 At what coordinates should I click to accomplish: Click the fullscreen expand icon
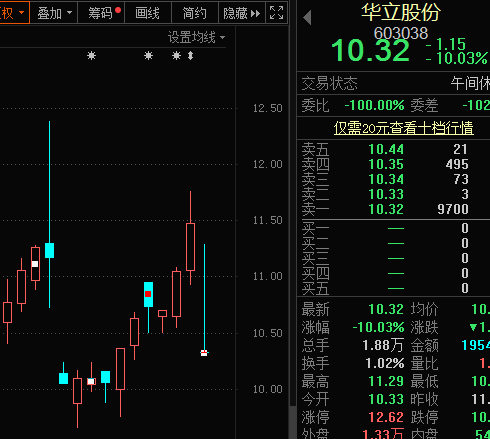[276, 13]
